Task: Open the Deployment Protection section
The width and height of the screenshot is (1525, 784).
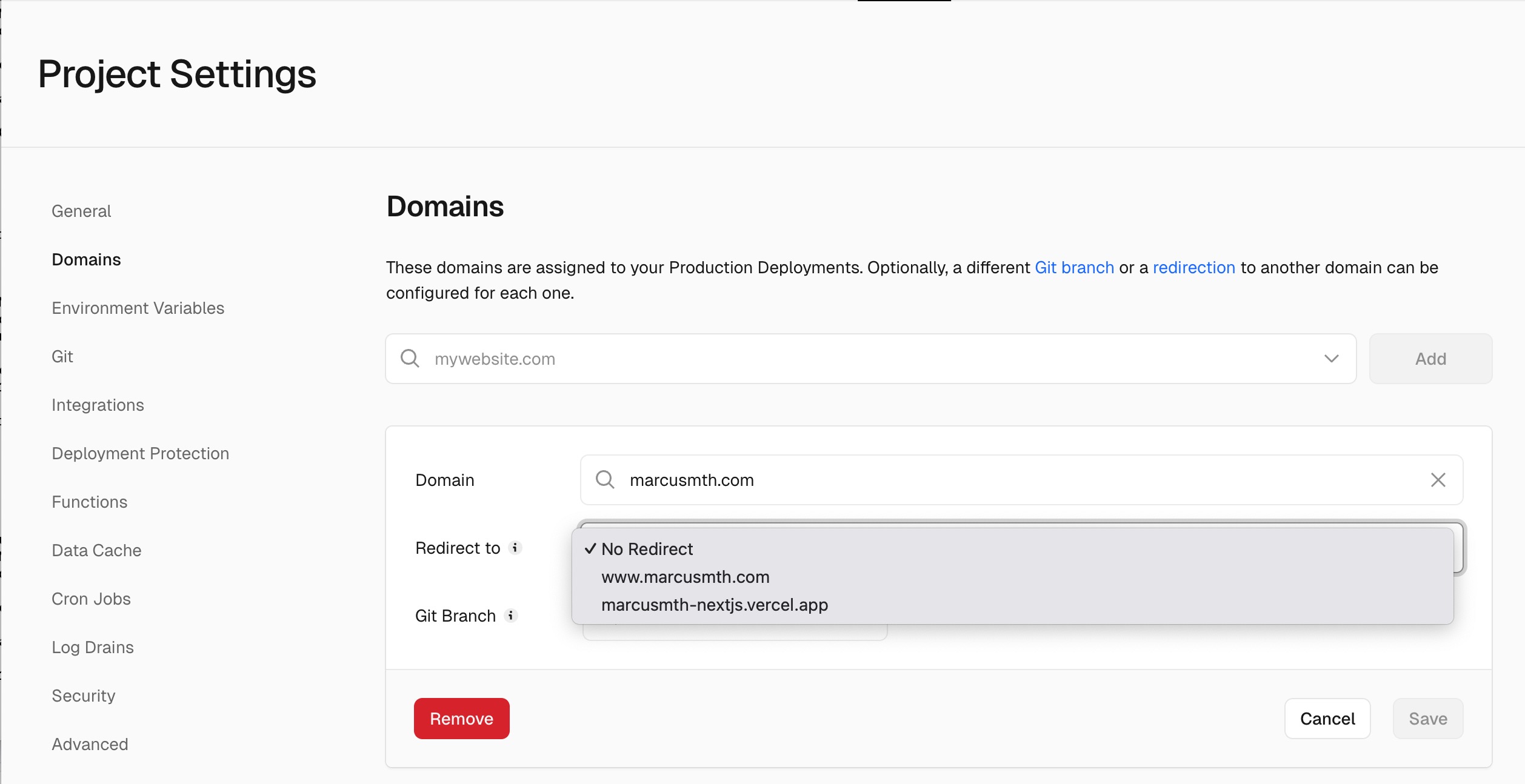Action: click(x=140, y=453)
